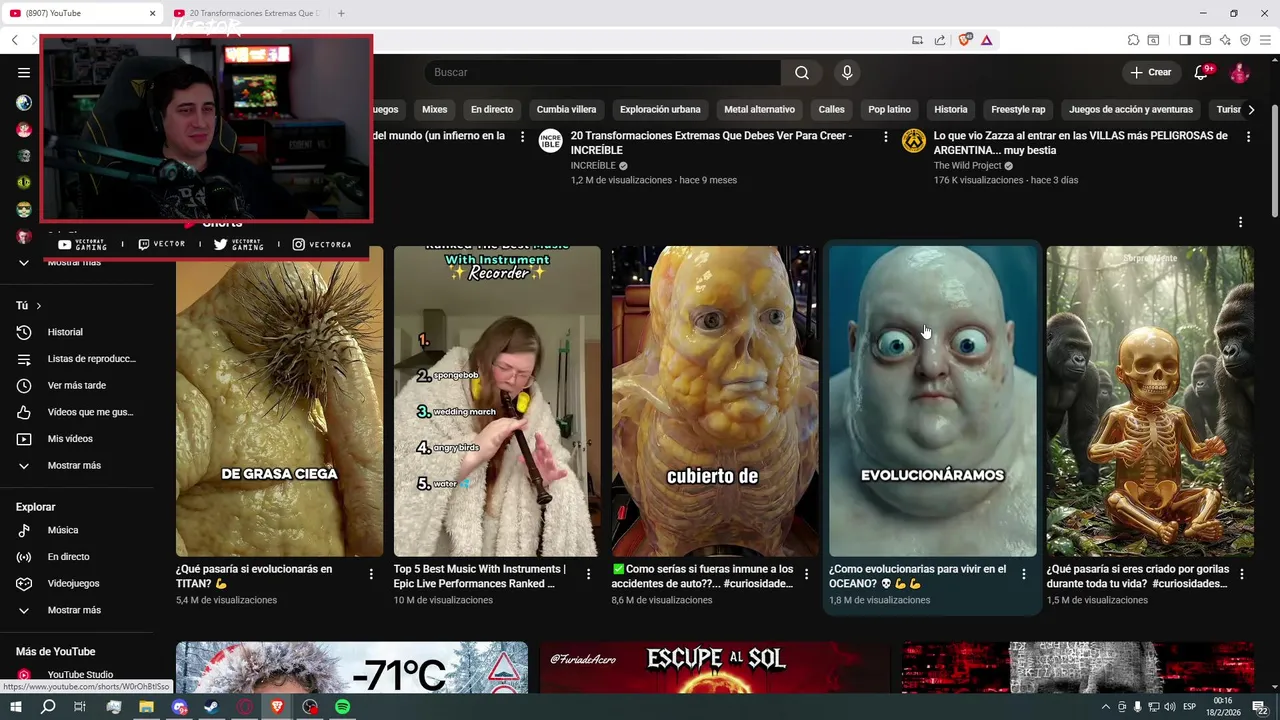Open options for vivir en el OCEANO short

[1023, 574]
